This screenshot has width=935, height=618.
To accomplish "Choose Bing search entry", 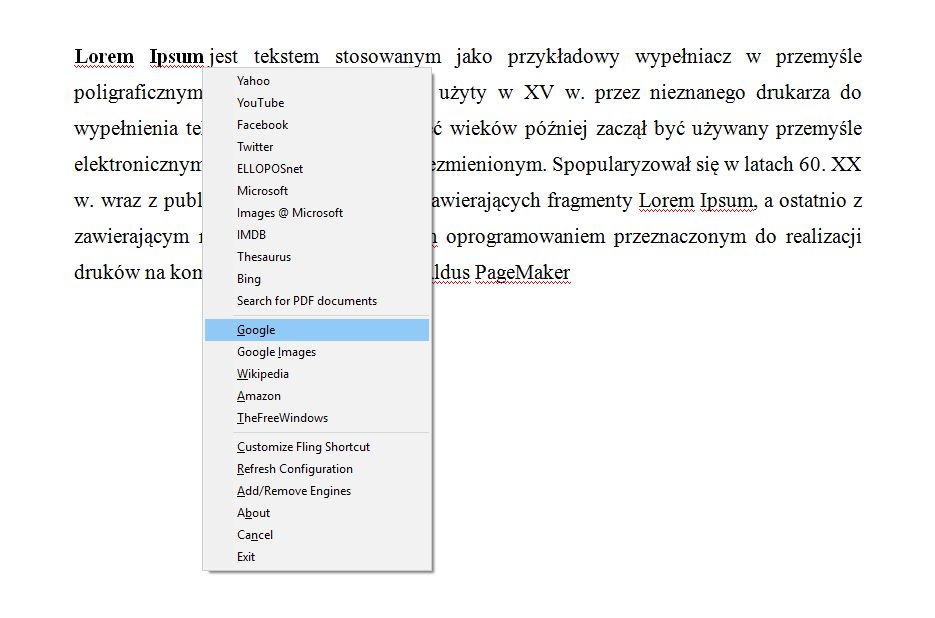I will click(317, 279).
